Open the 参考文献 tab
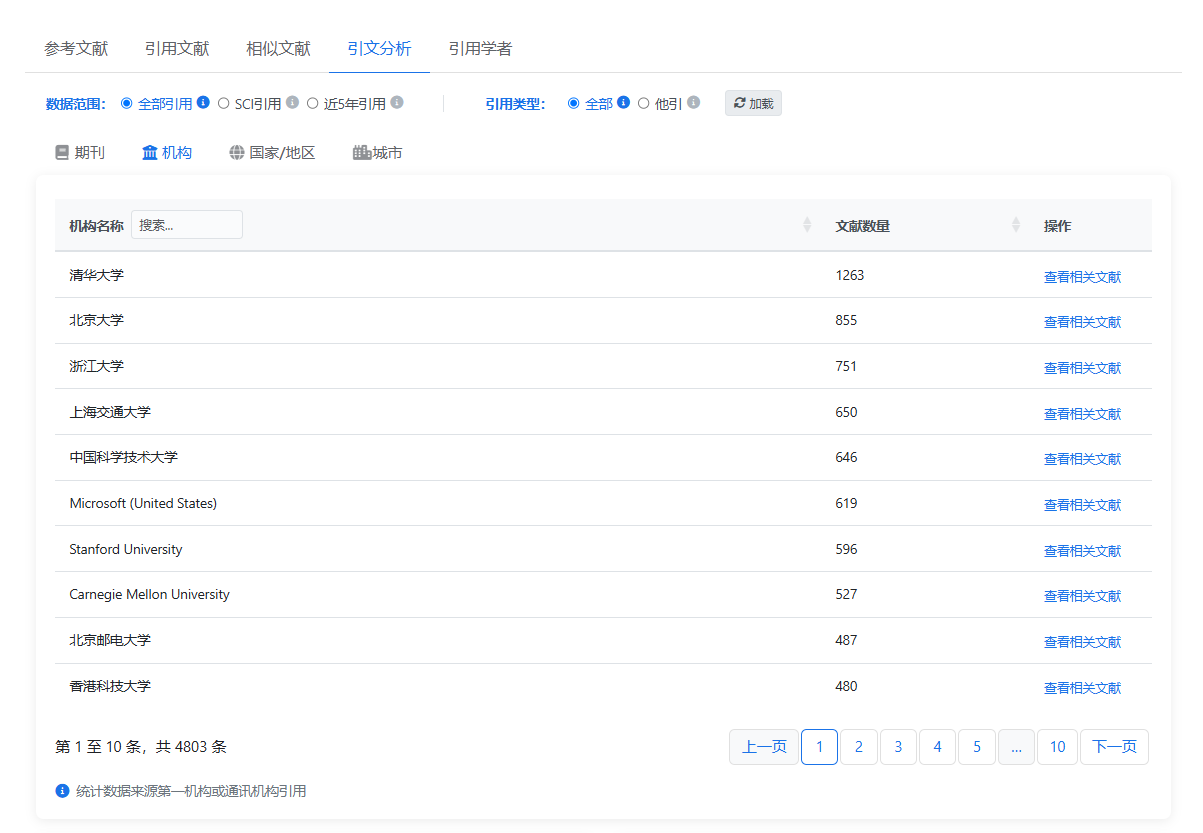Viewport: 1203px width, 833px height. 76,49
